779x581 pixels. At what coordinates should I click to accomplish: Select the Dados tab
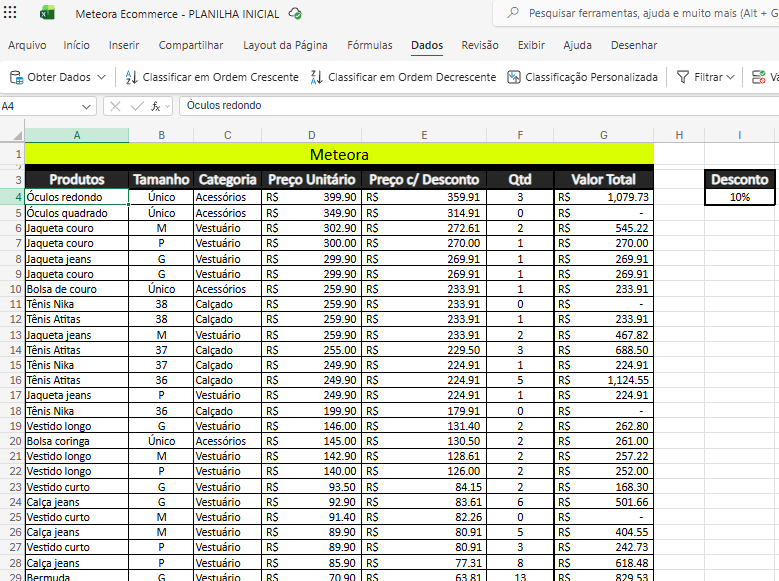[x=427, y=45]
